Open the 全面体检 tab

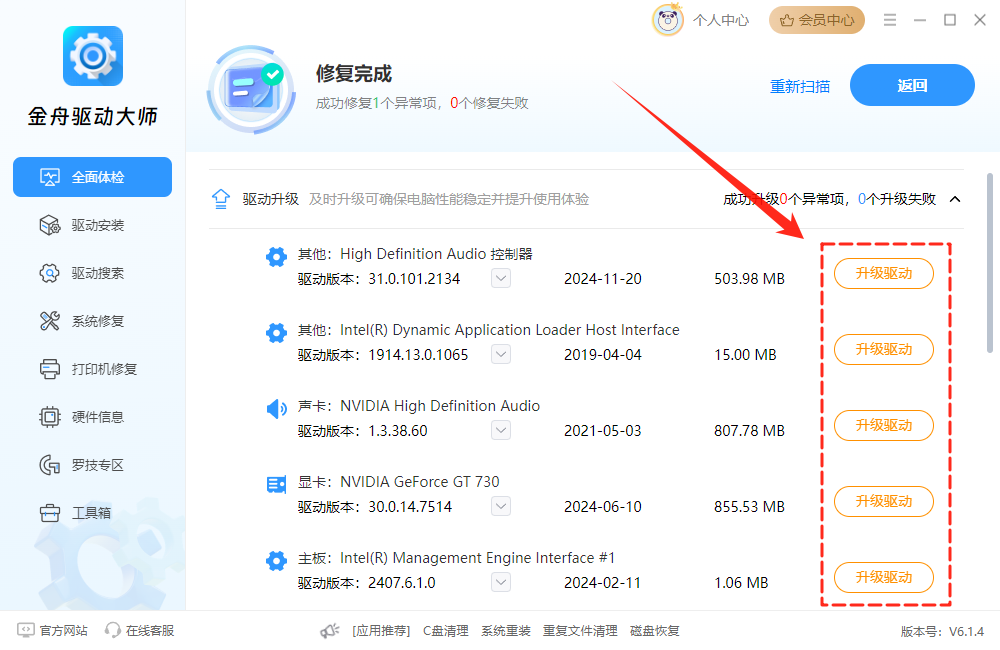click(x=92, y=177)
